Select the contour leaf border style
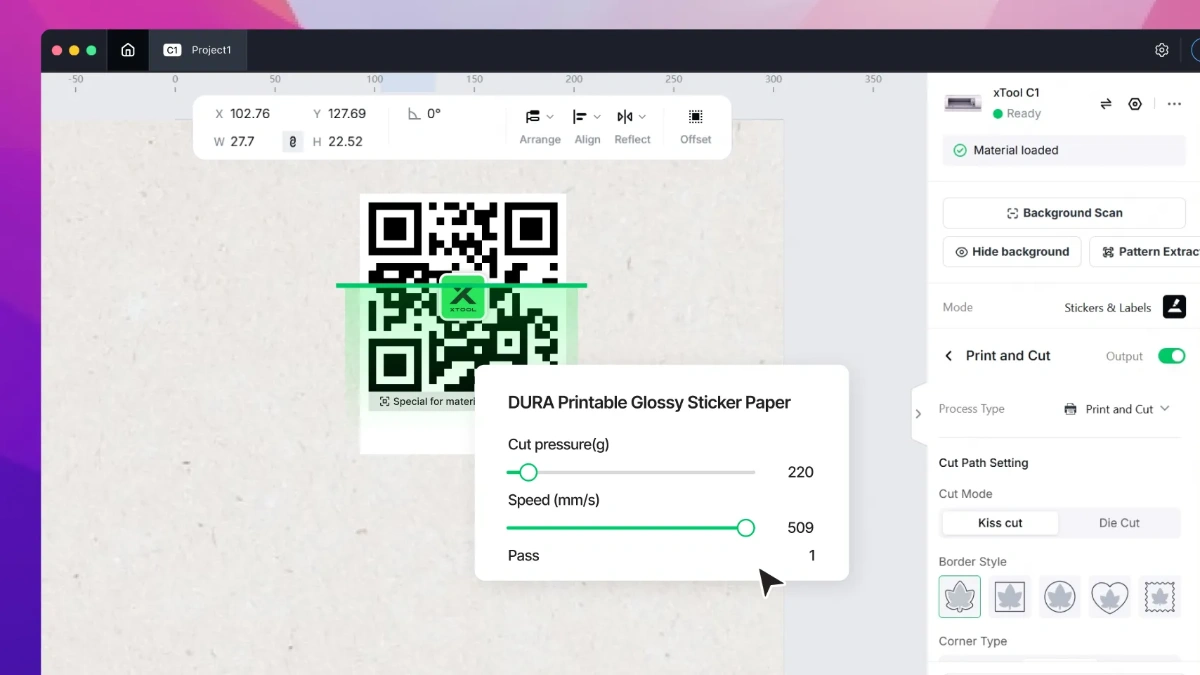 [x=960, y=596]
